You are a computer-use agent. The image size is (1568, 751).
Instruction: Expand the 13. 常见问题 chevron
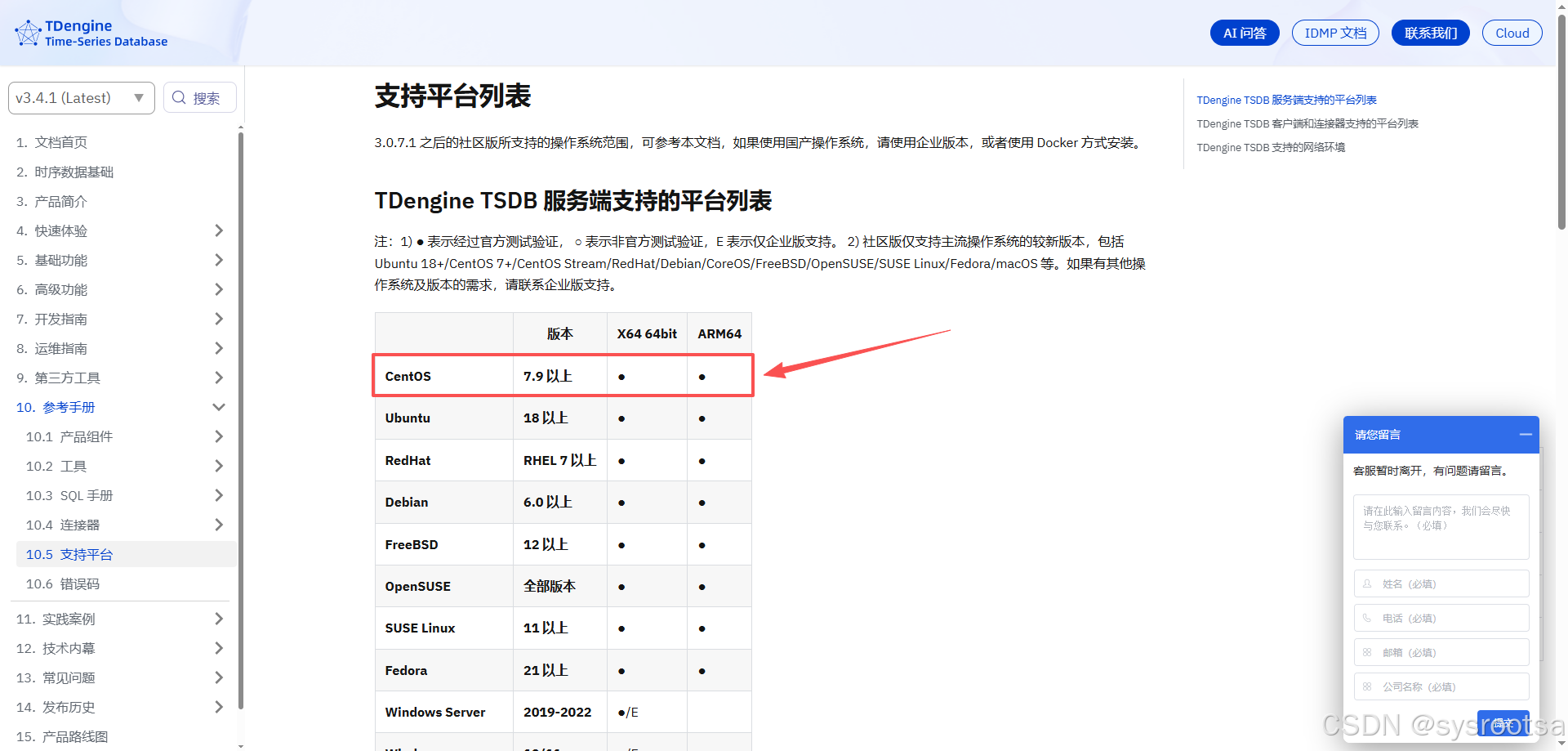pos(219,677)
